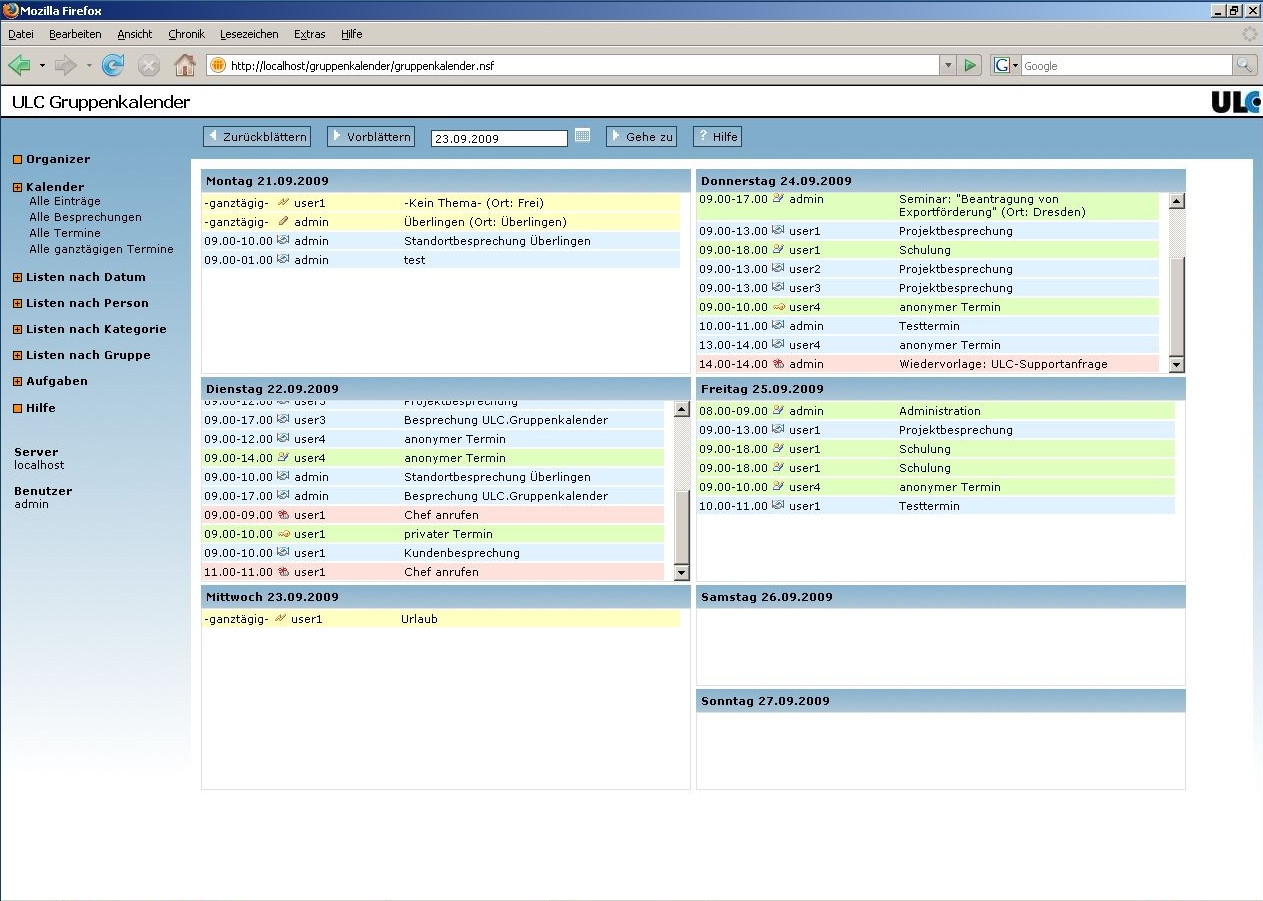The width and height of the screenshot is (1263, 901).
Task: Click the Vorblättern button
Action: pyautogui.click(x=371, y=137)
